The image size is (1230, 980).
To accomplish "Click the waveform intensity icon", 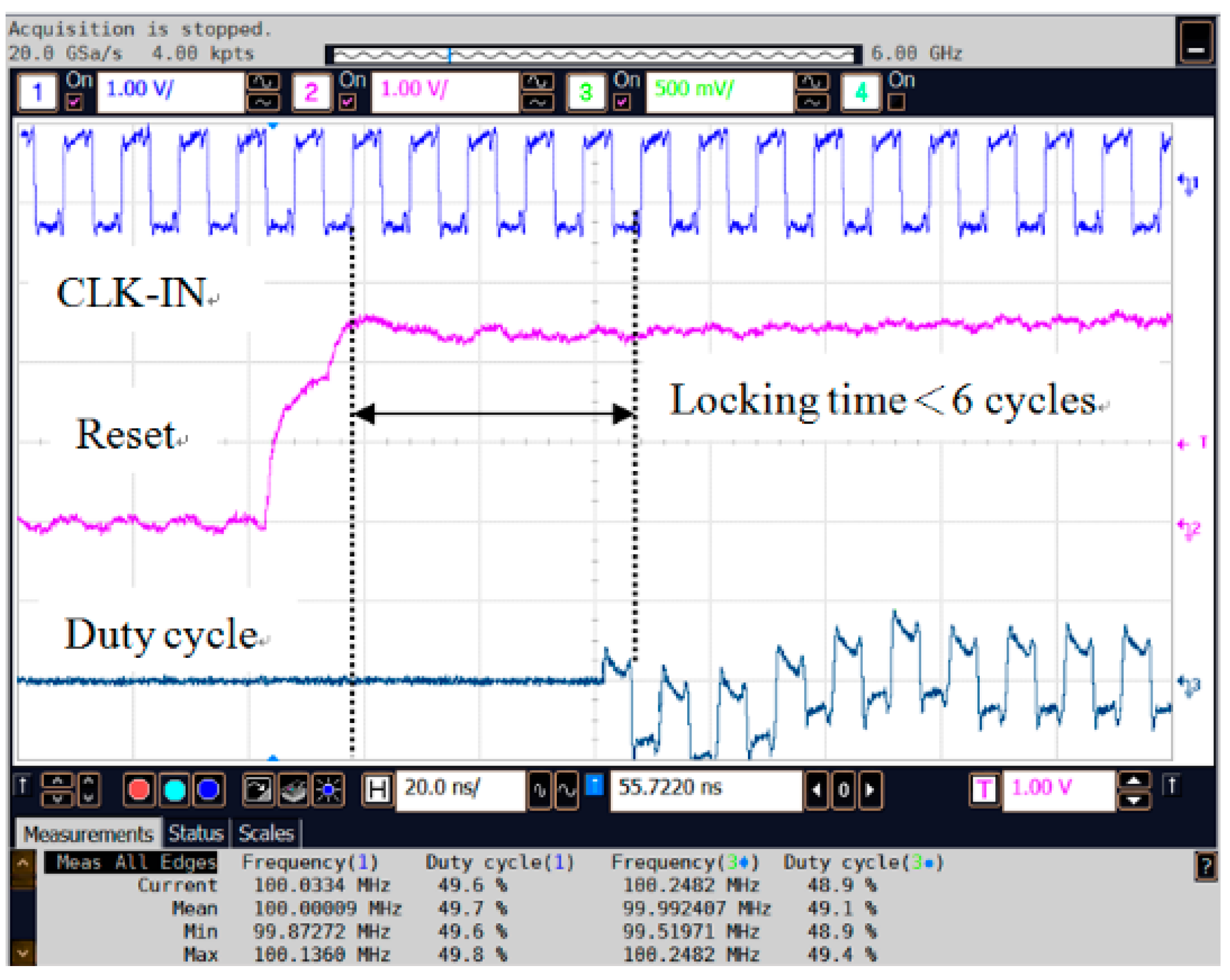I will point(329,790).
